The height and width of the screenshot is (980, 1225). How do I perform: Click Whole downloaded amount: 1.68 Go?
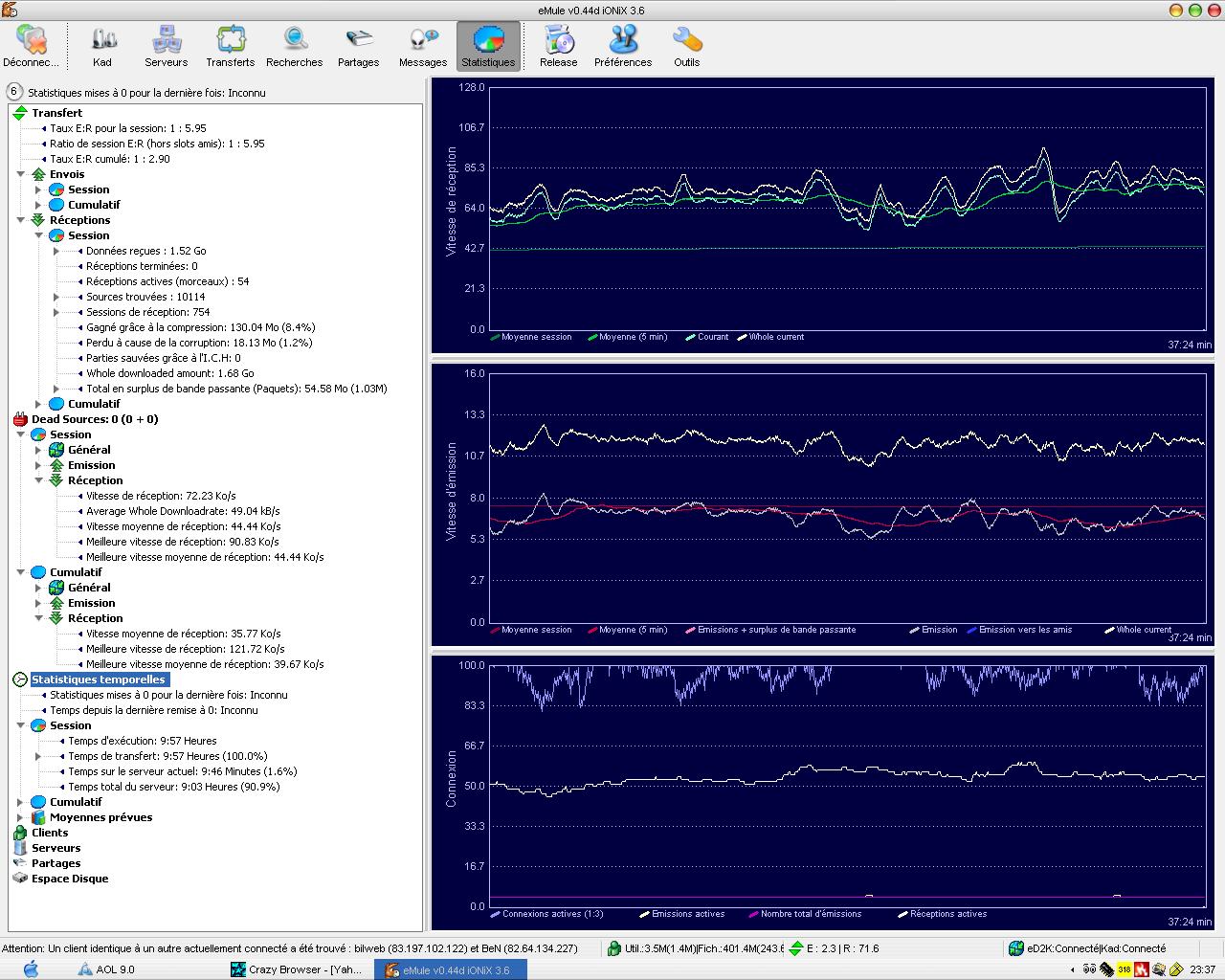coord(170,373)
